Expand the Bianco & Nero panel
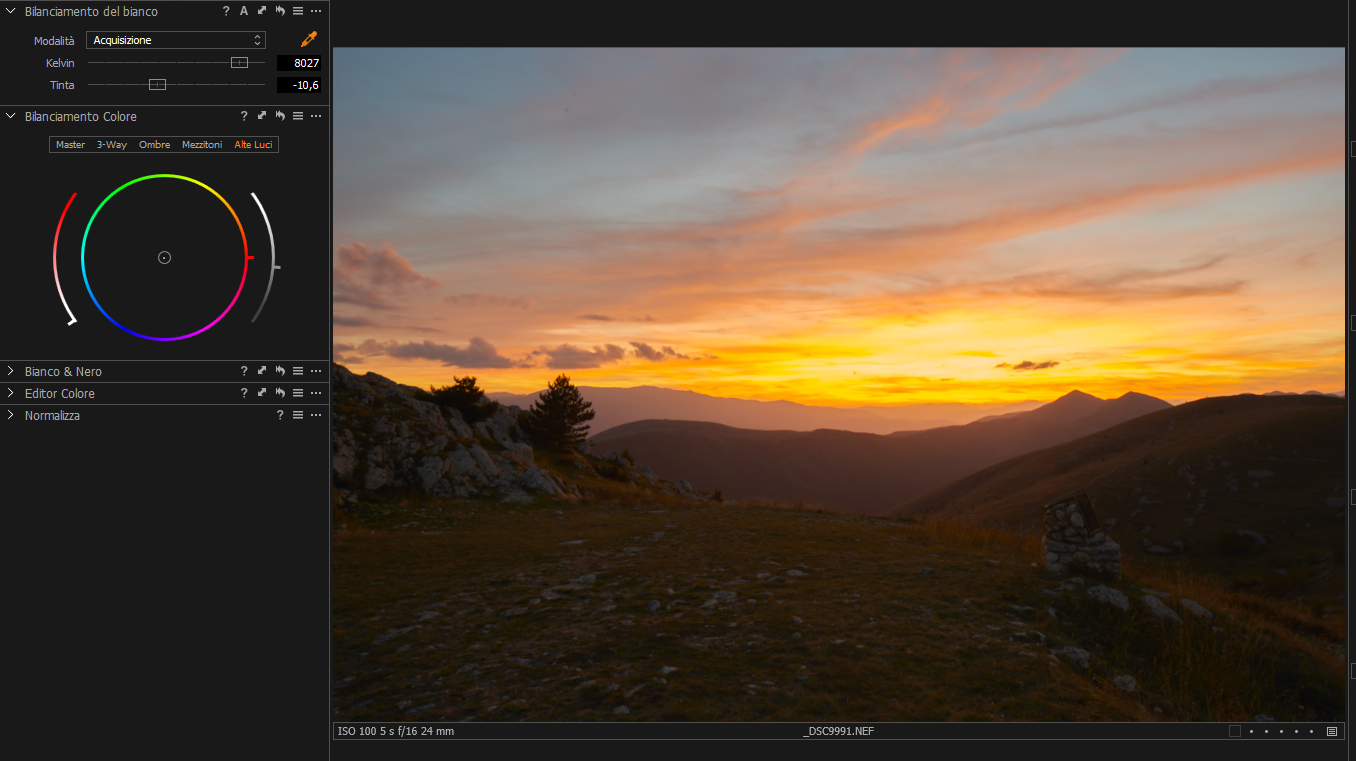This screenshot has height=761, width=1356. click(11, 371)
